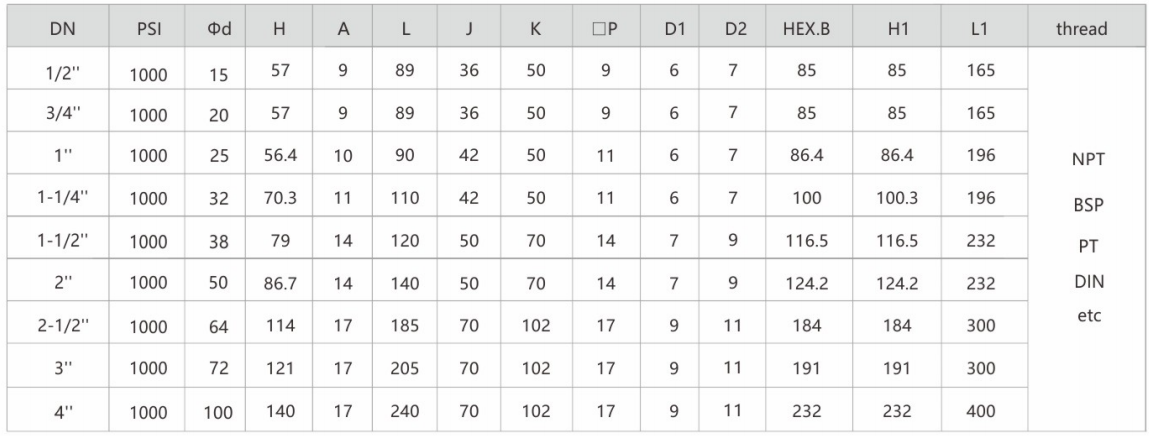Screen dimensions: 1149x436
Task: Click the Φd value 100 cell
Action: (218, 413)
